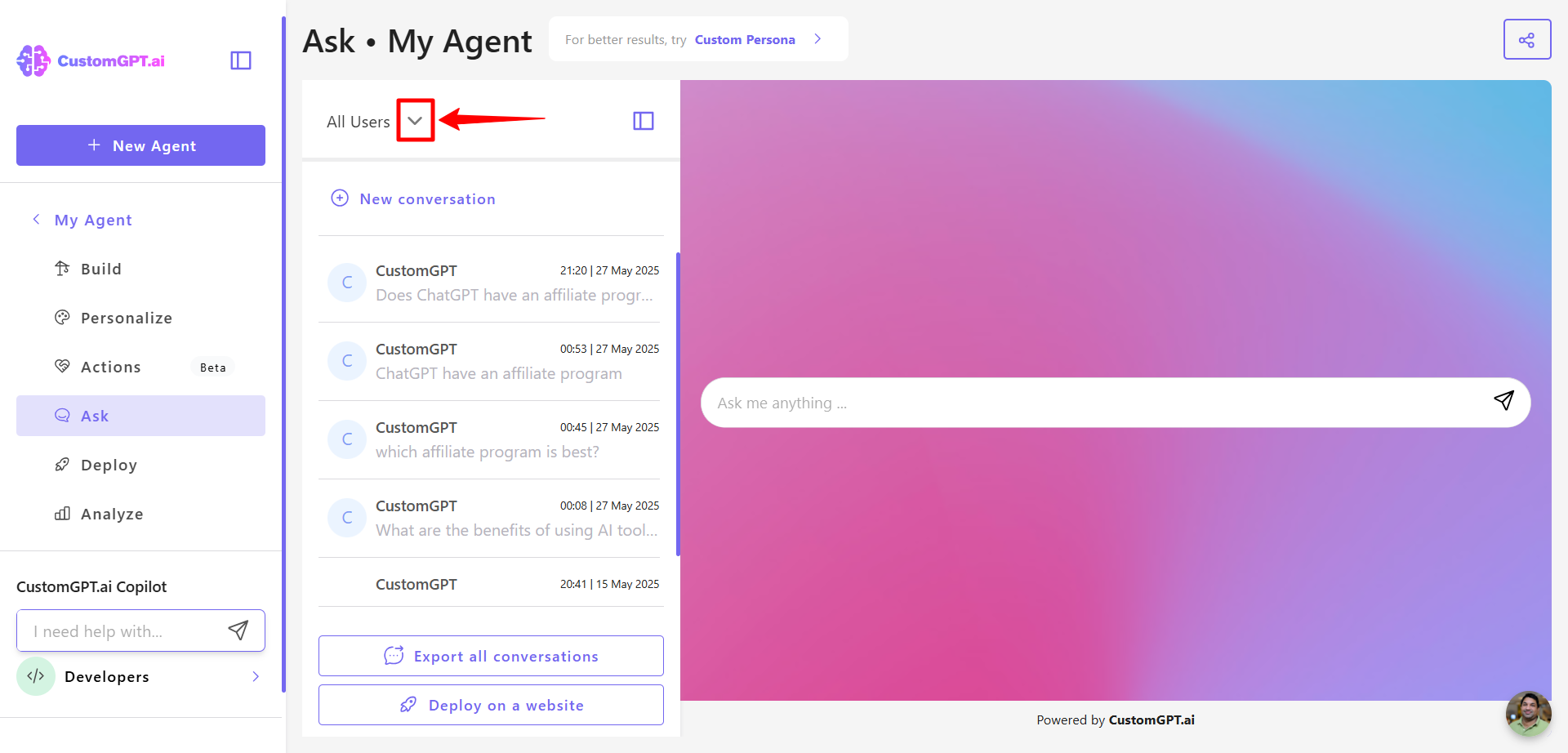Click the New Agent button
Viewport: 1568px width, 753px height.
pyautogui.click(x=140, y=145)
